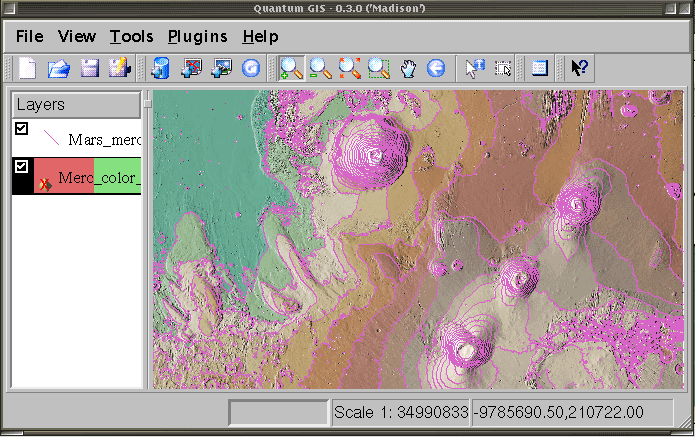The width and height of the screenshot is (695, 437).
Task: Toggle visibility of Merc_color raster layer
Action: click(21, 166)
